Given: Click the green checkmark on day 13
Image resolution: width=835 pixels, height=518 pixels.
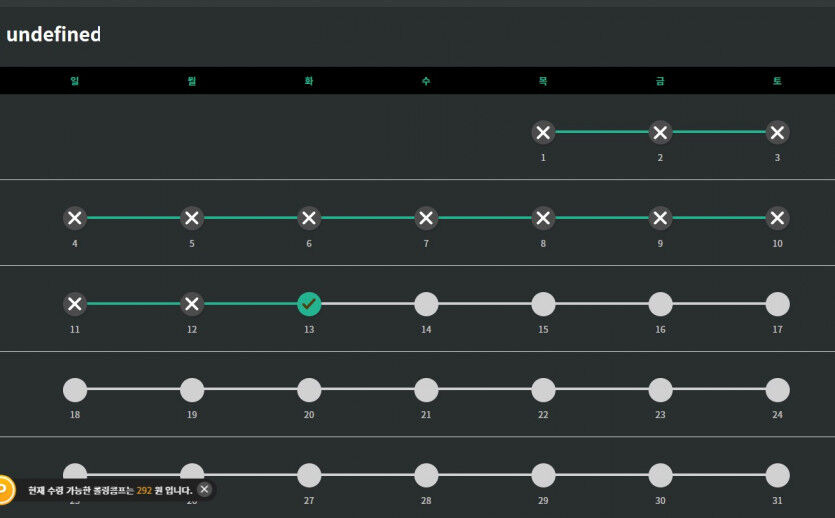Looking at the screenshot, I should click(309, 304).
